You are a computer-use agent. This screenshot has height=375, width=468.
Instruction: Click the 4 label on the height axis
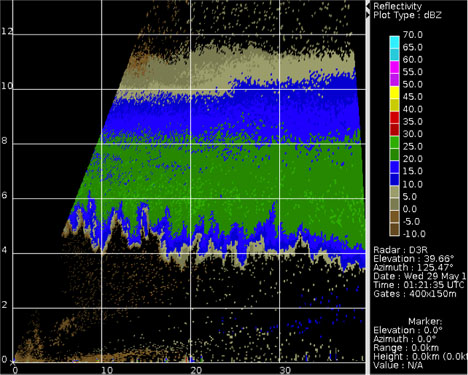coord(4,250)
